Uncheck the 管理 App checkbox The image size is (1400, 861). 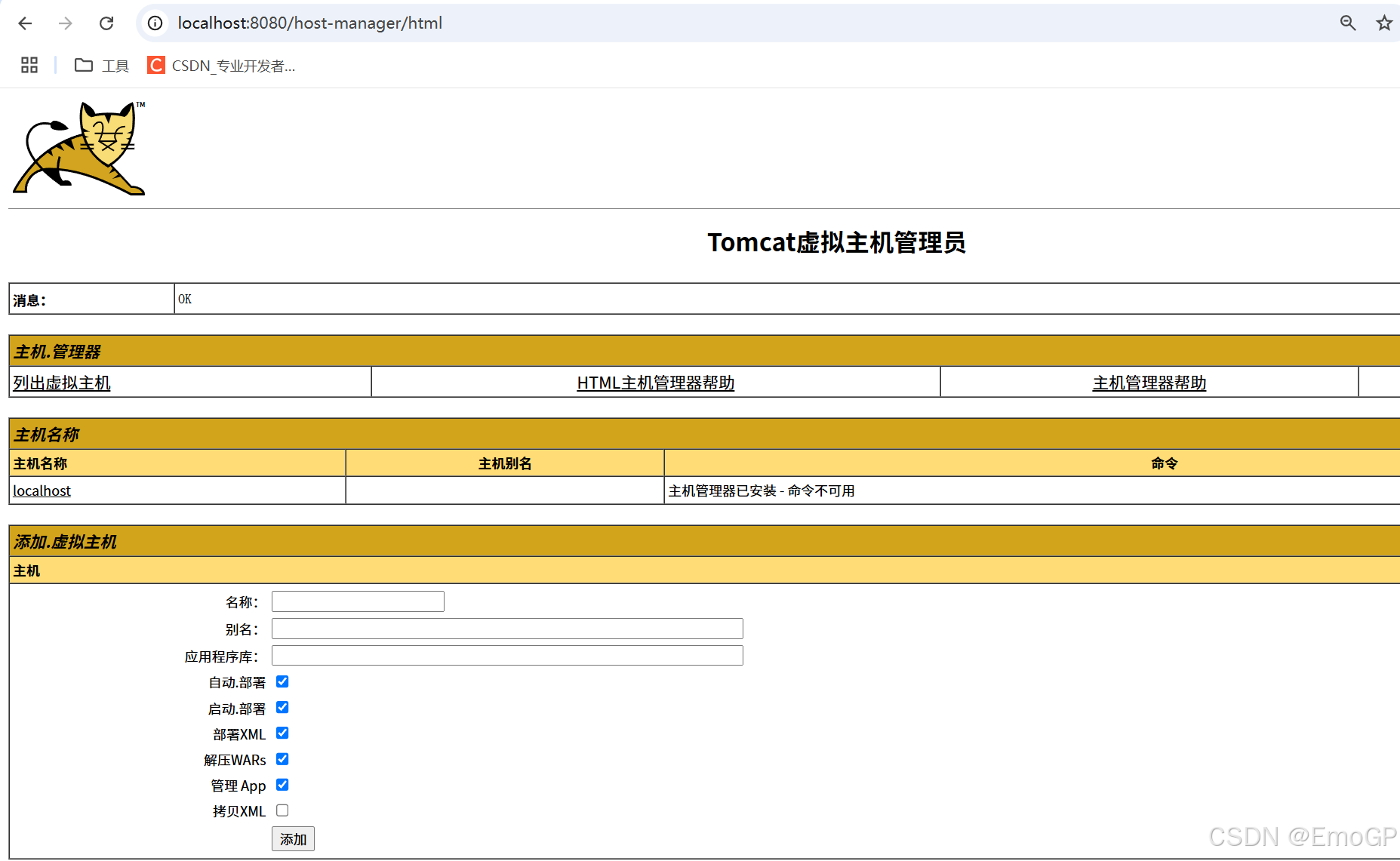pos(282,785)
